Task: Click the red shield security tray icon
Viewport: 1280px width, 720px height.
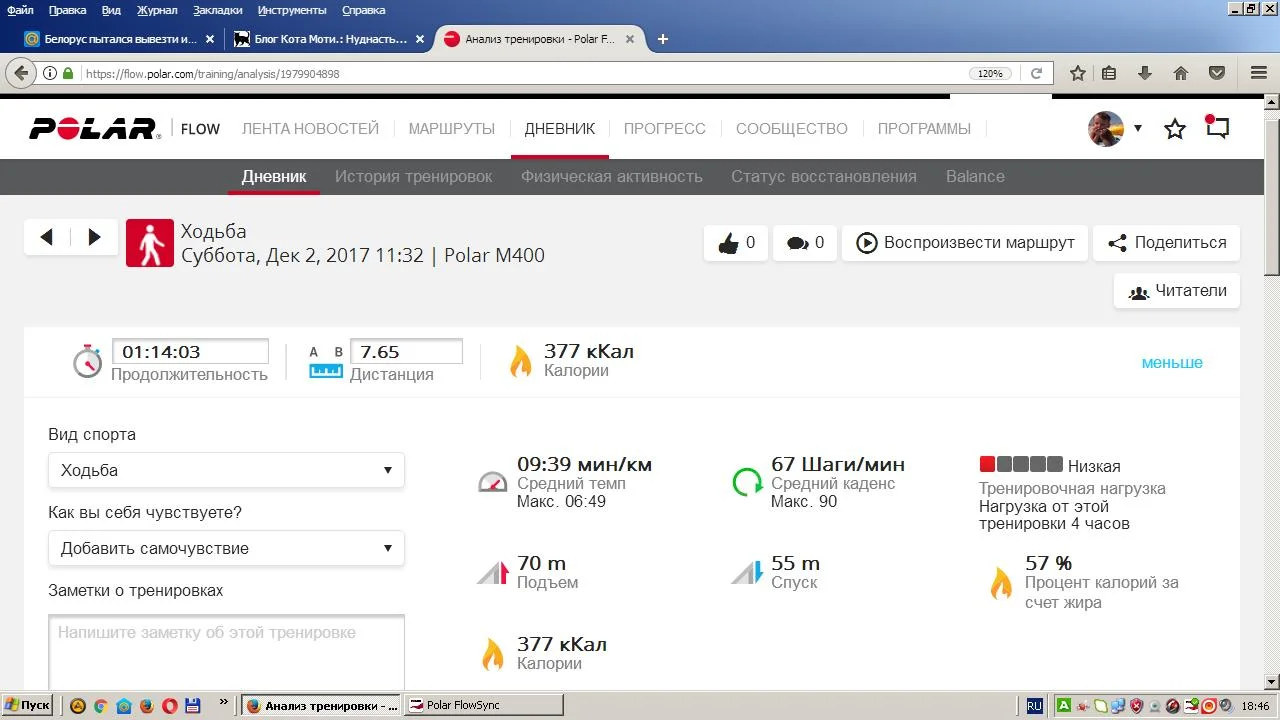Action: pyautogui.click(x=1137, y=705)
